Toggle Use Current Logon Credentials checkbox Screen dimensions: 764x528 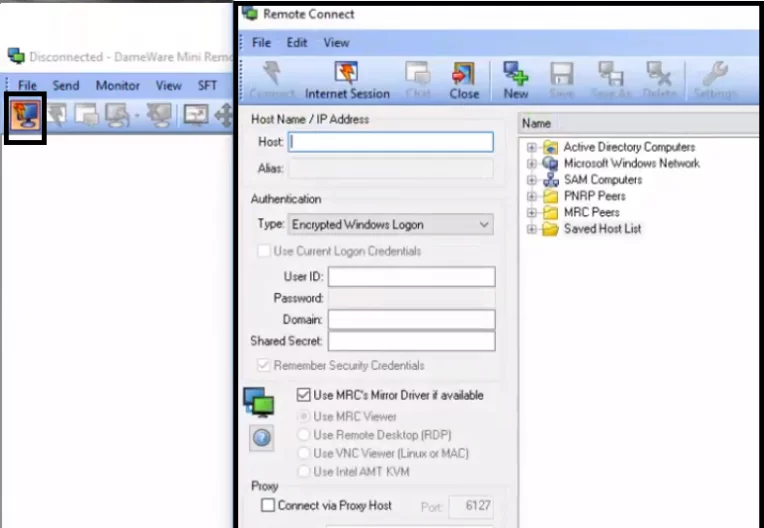tap(264, 251)
